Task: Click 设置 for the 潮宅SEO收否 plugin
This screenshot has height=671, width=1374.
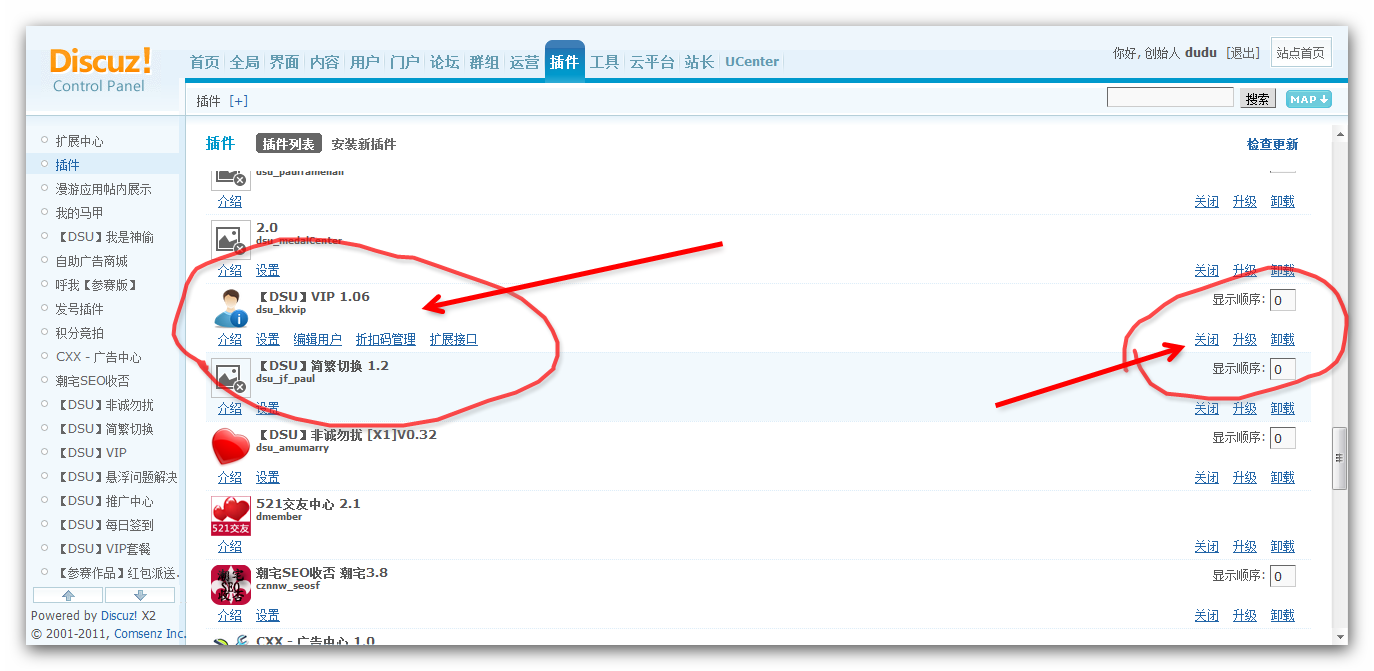Action: [267, 616]
